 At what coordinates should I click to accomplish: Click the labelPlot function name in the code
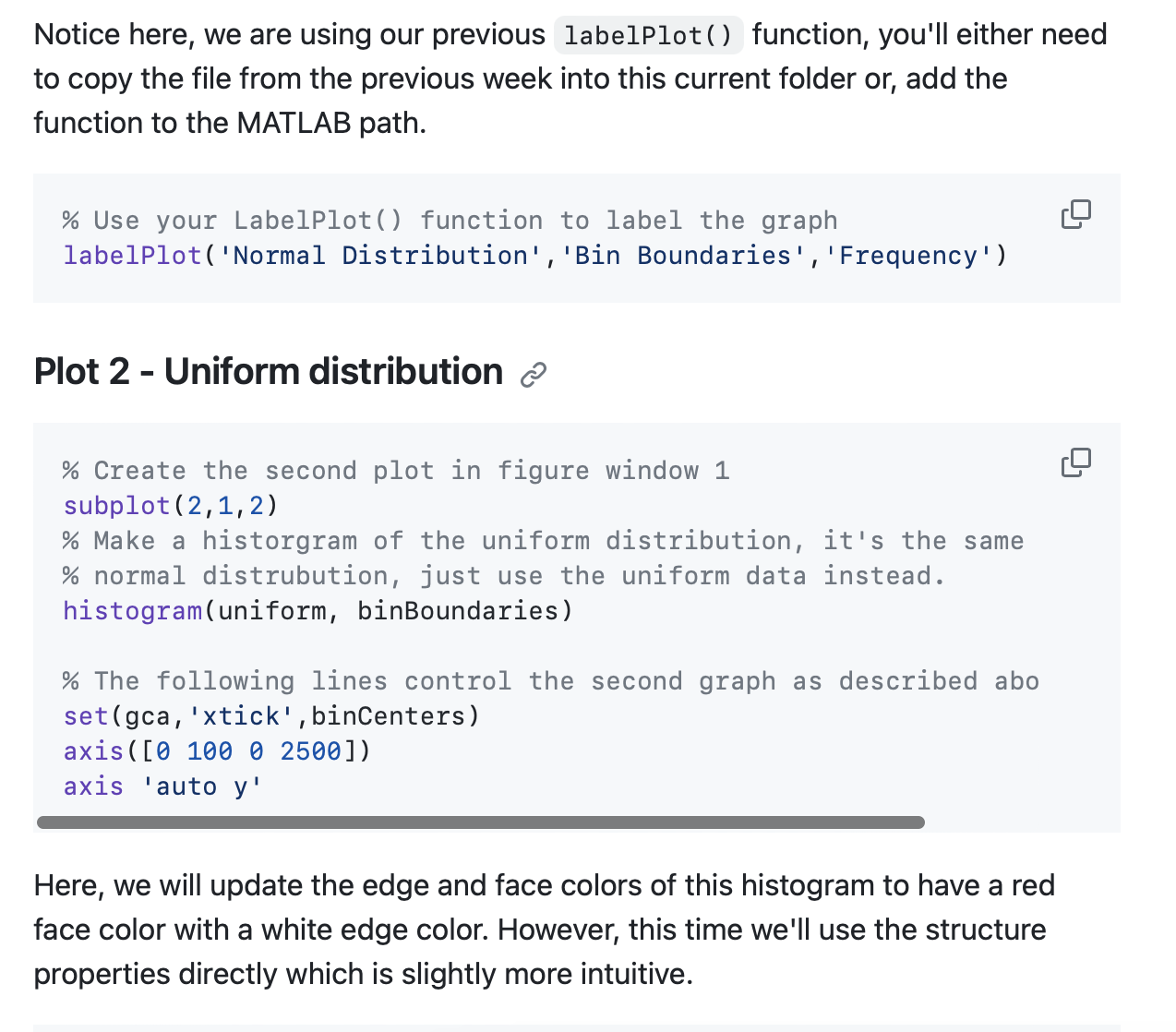(131, 255)
